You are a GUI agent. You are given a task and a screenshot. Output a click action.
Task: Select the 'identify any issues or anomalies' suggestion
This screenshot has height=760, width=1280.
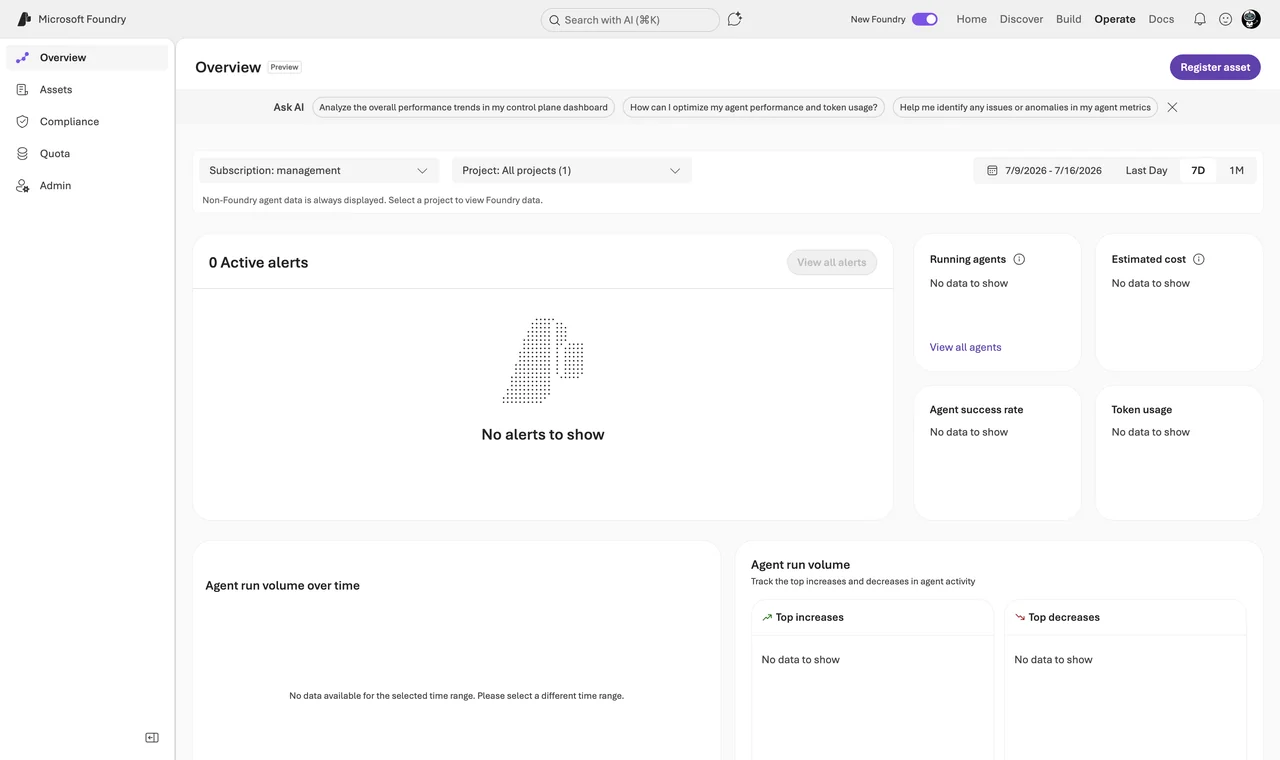(1025, 107)
